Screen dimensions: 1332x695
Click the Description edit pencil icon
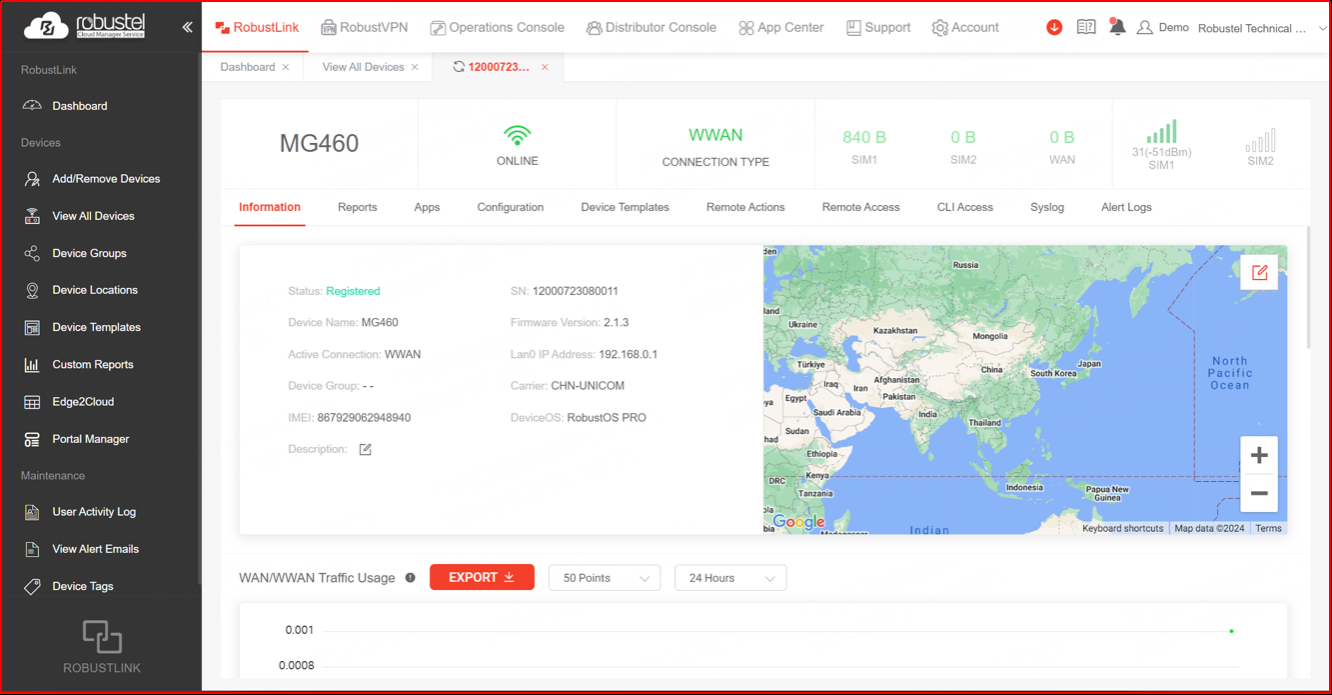click(365, 450)
